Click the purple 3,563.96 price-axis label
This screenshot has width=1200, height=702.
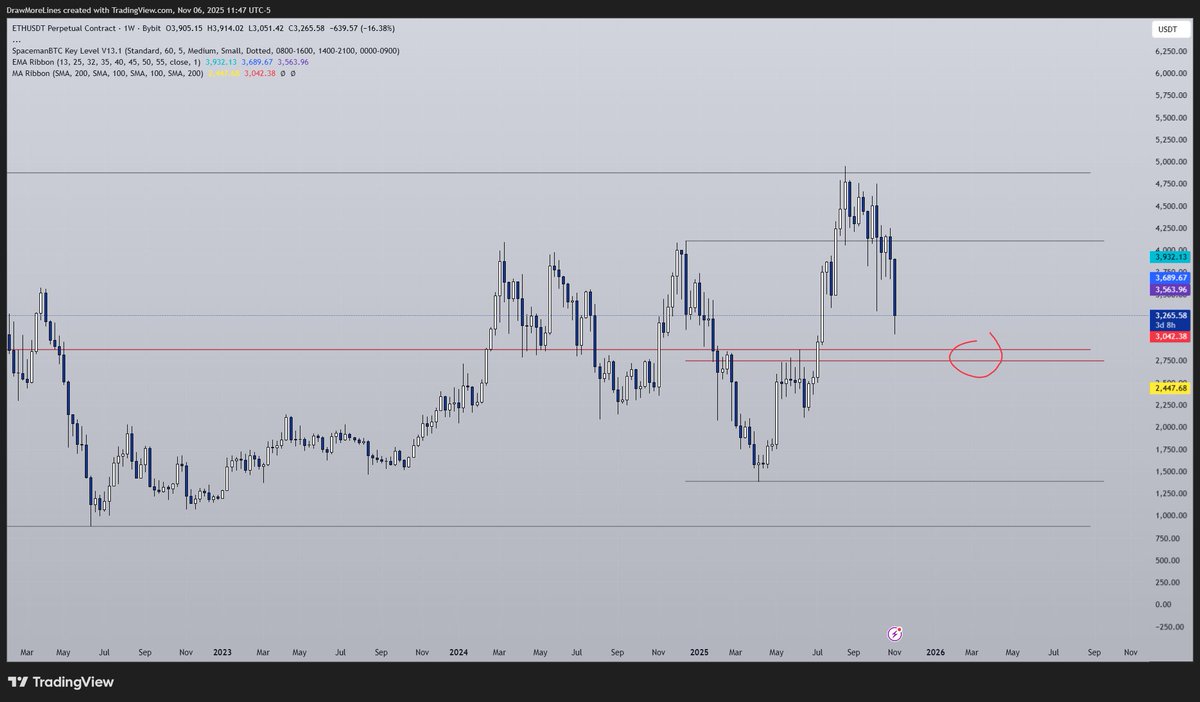click(x=1169, y=290)
